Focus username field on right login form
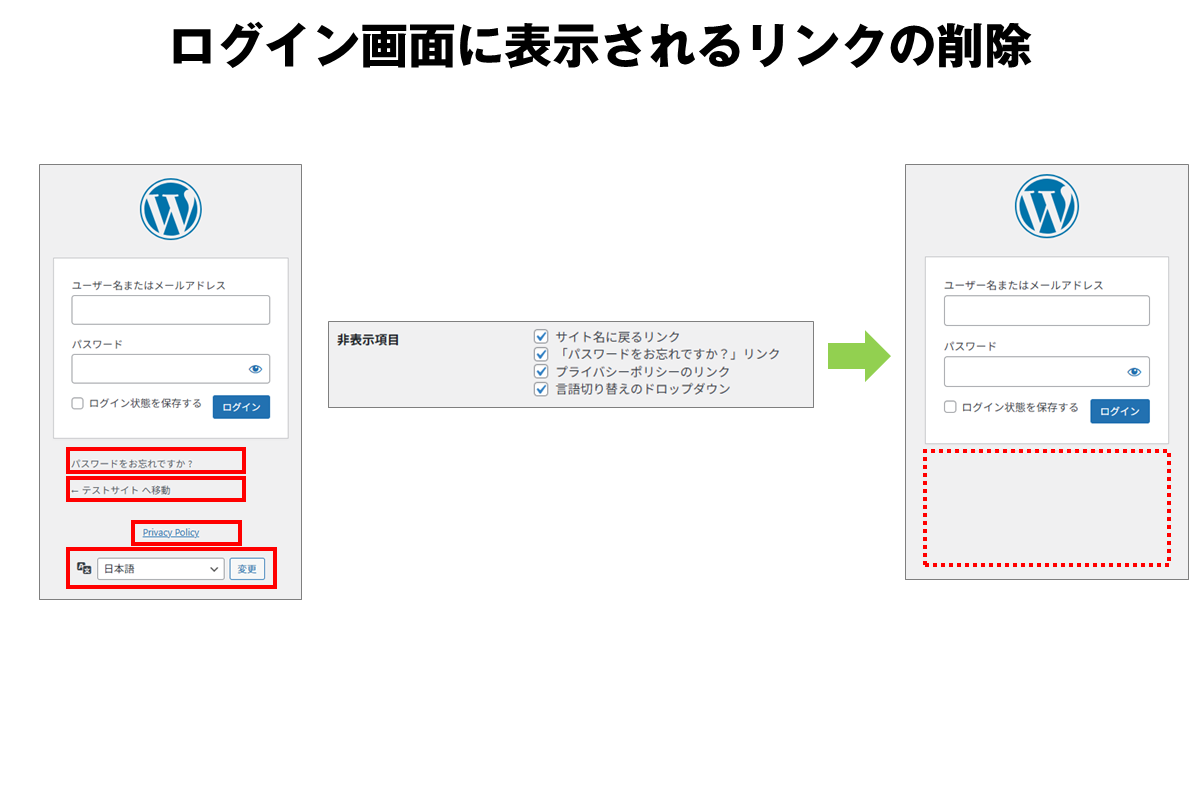Screen dimensions: 1200x800 (1047, 311)
